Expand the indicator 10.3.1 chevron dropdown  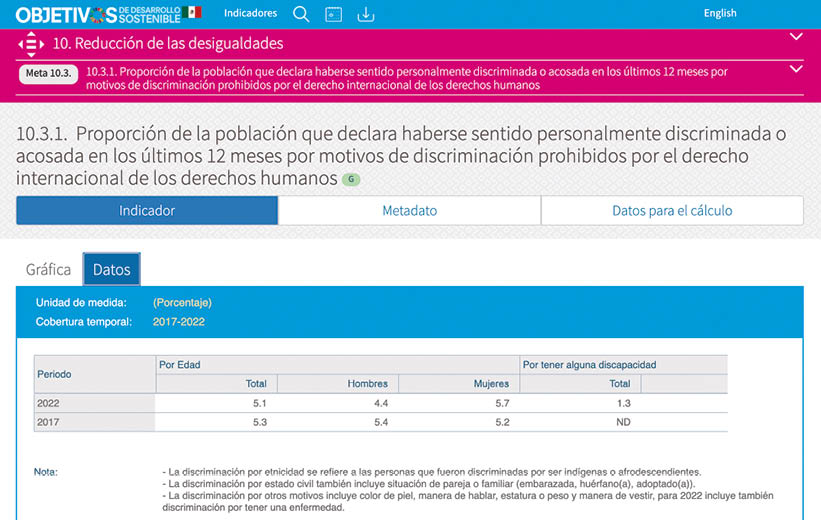796,69
